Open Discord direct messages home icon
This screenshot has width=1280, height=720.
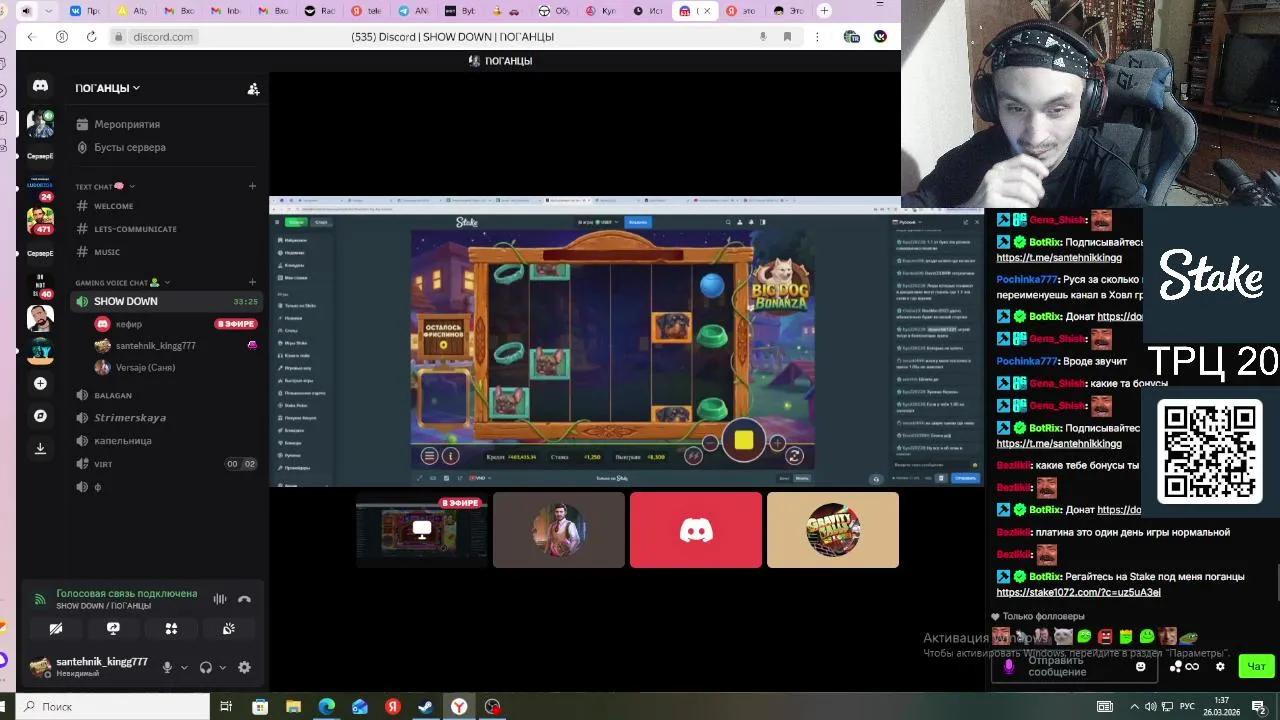tap(40, 86)
